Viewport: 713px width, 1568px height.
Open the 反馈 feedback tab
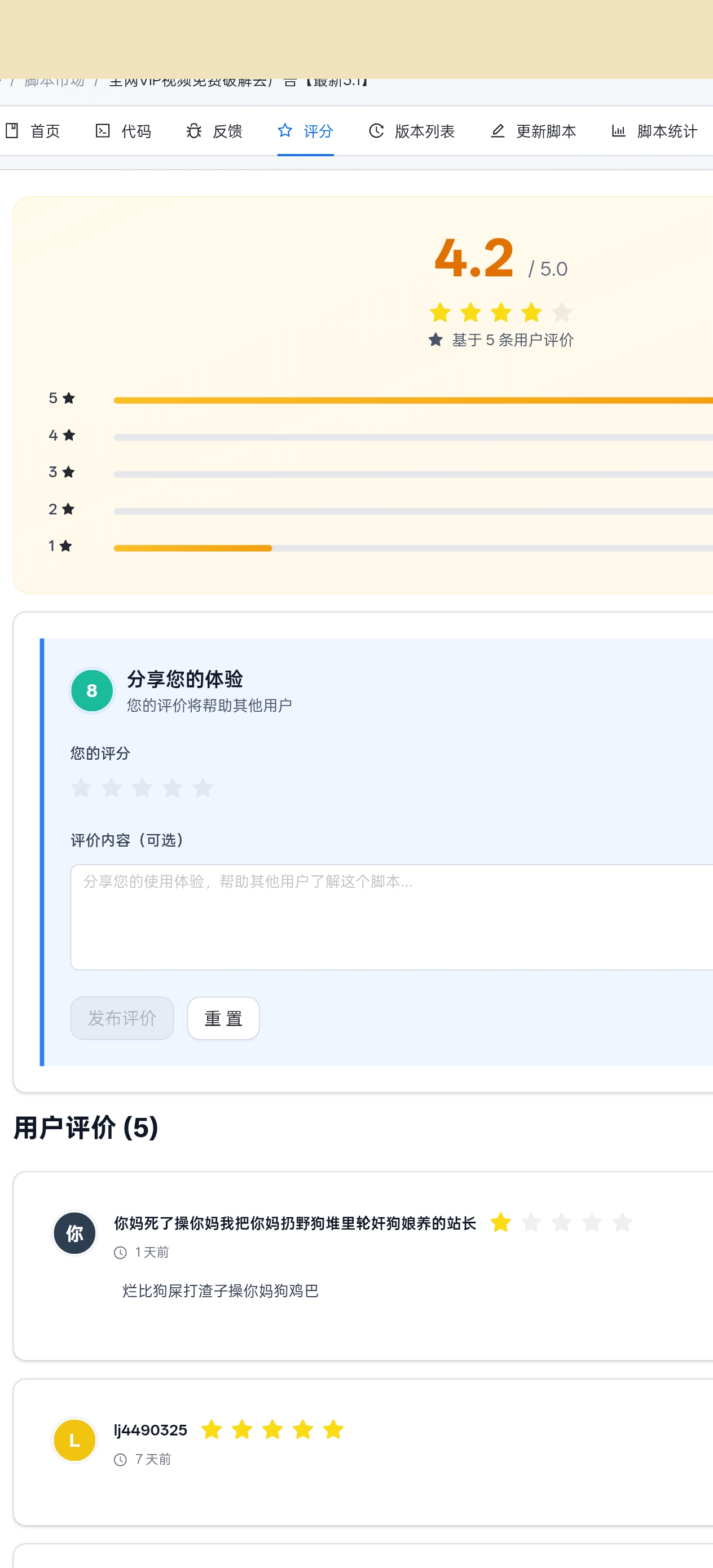214,131
